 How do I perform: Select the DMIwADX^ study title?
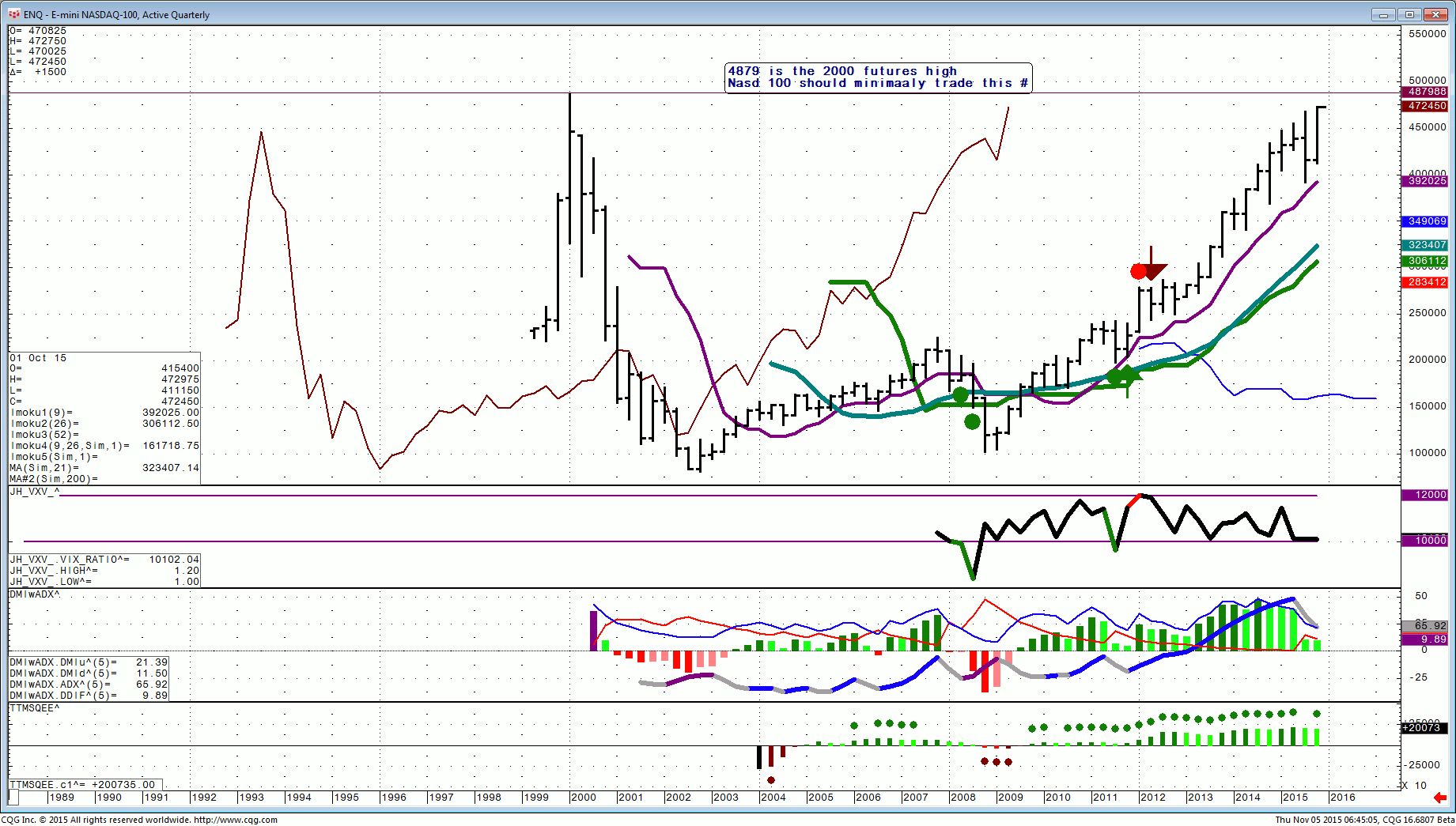pos(35,594)
